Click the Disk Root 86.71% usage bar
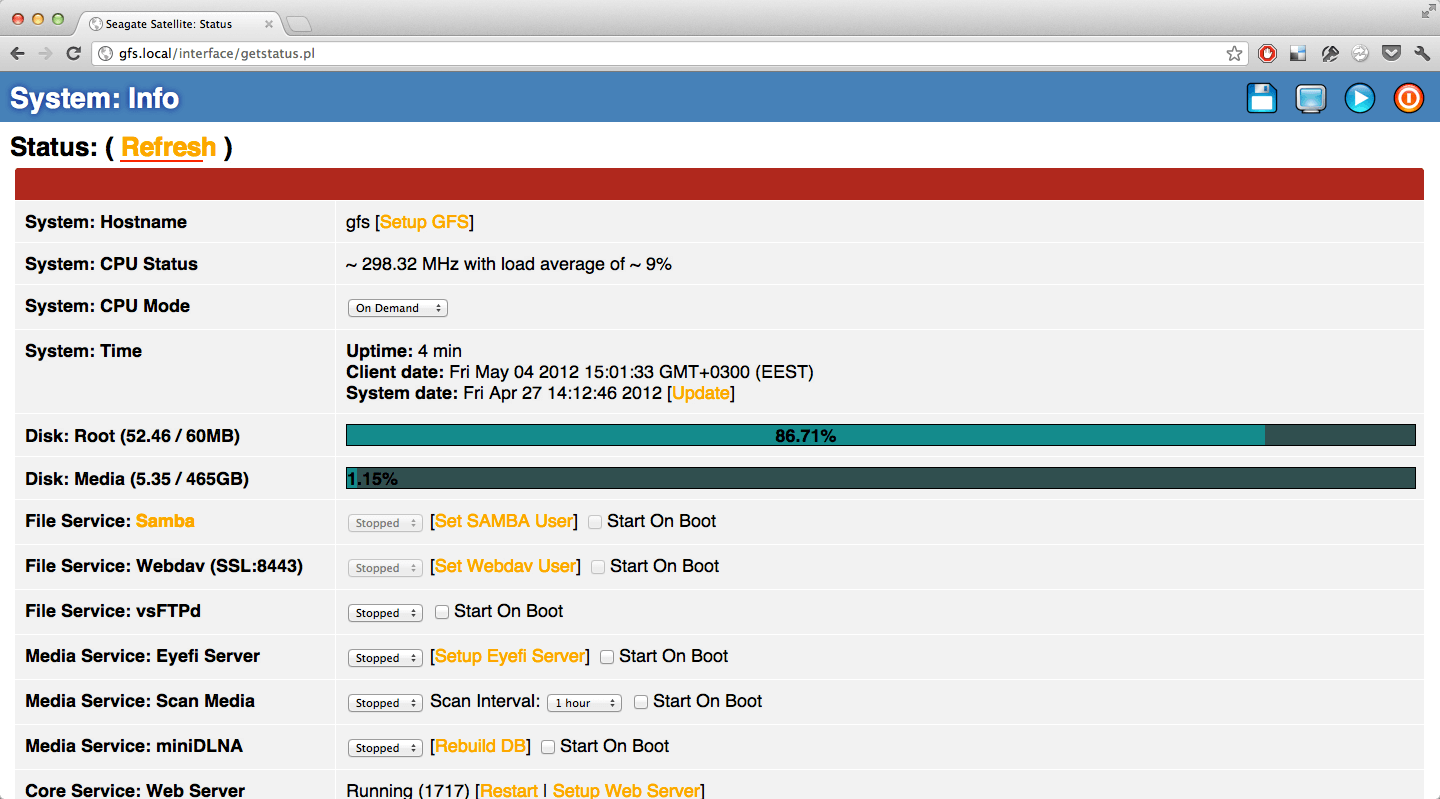 click(x=881, y=435)
